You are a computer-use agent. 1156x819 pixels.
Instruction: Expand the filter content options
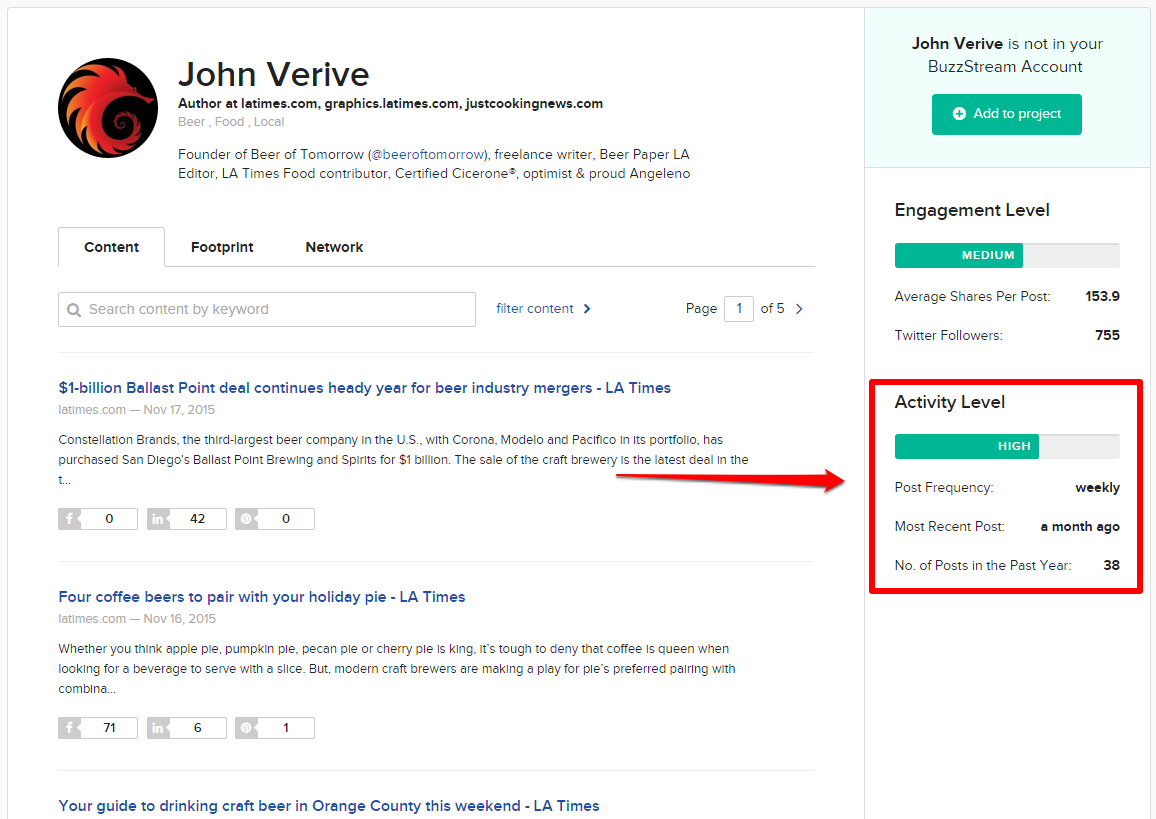pos(536,309)
